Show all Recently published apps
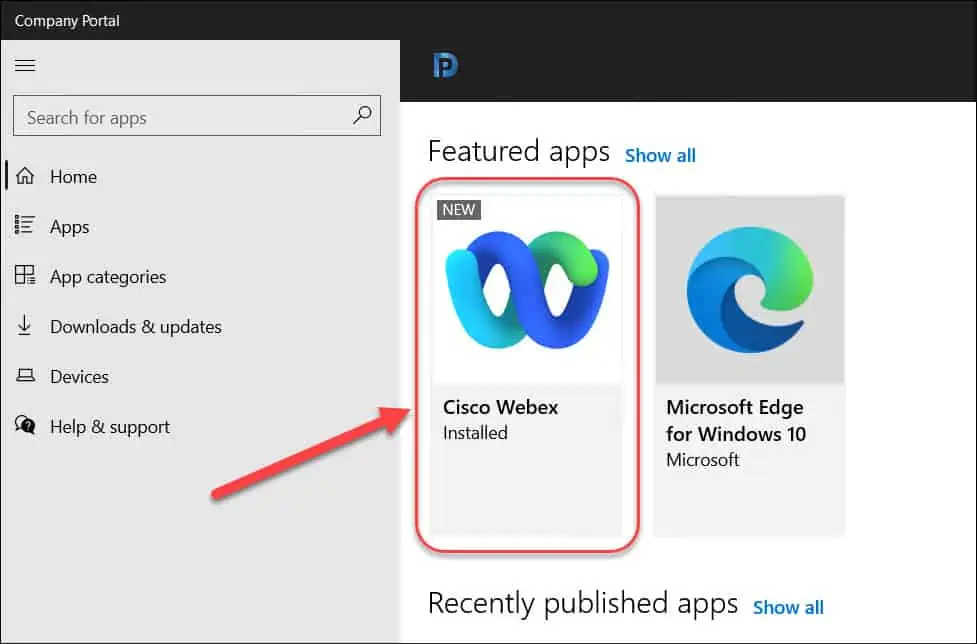This screenshot has width=977, height=644. tap(788, 607)
